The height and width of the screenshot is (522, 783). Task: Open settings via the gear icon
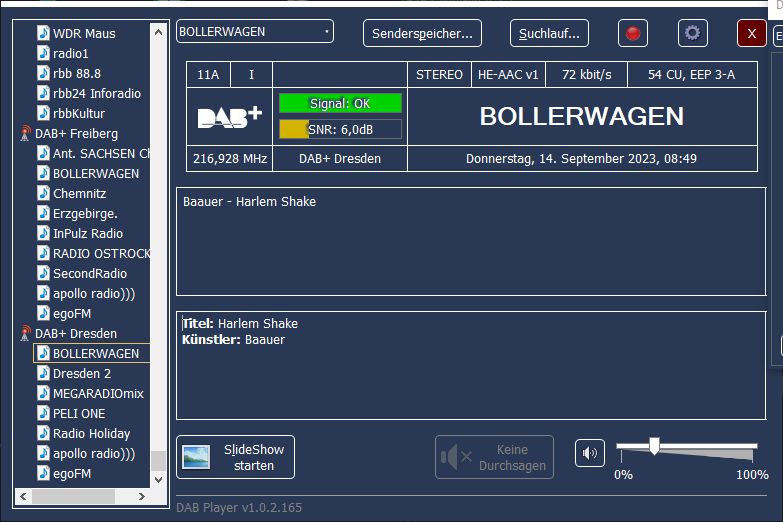[x=692, y=33]
